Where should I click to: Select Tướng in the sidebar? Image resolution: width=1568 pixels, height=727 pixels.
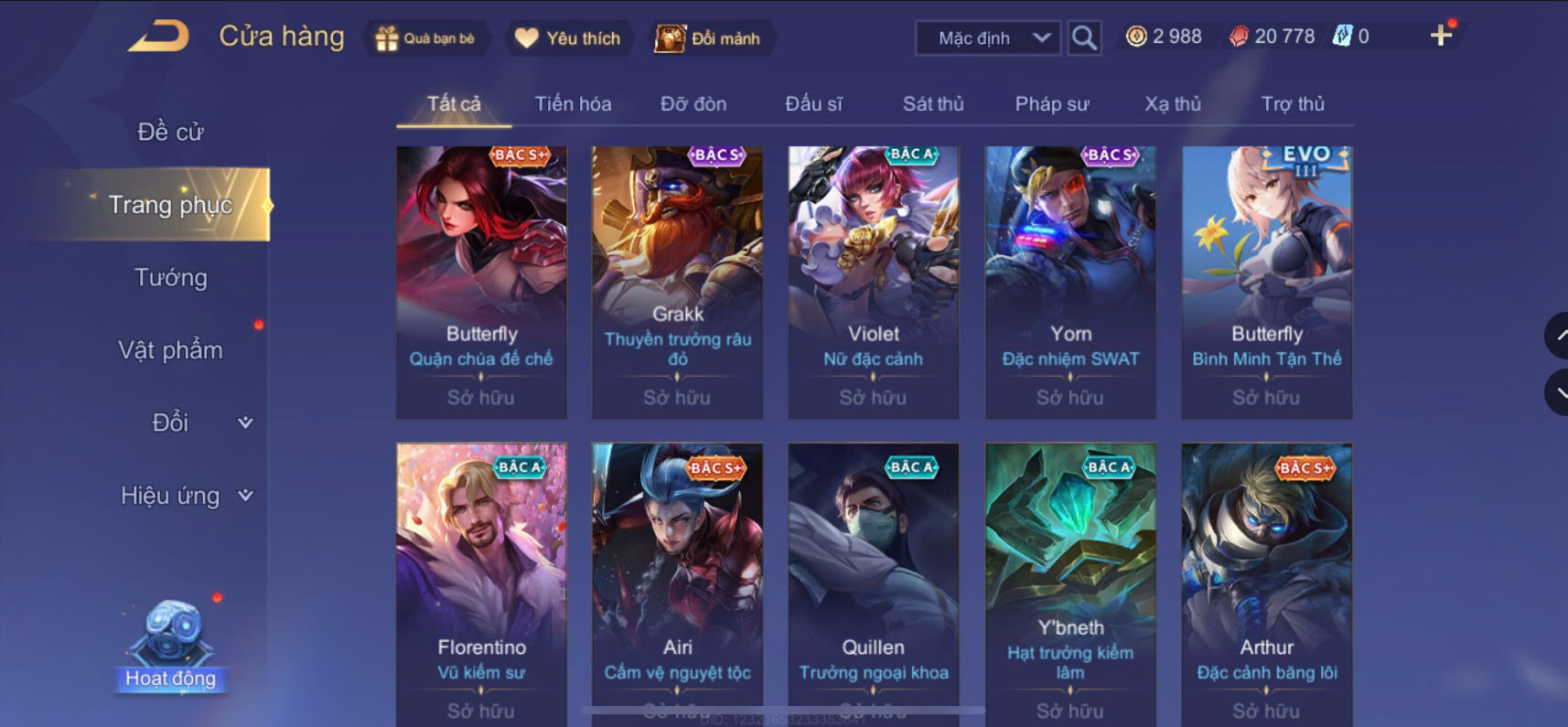point(171,277)
